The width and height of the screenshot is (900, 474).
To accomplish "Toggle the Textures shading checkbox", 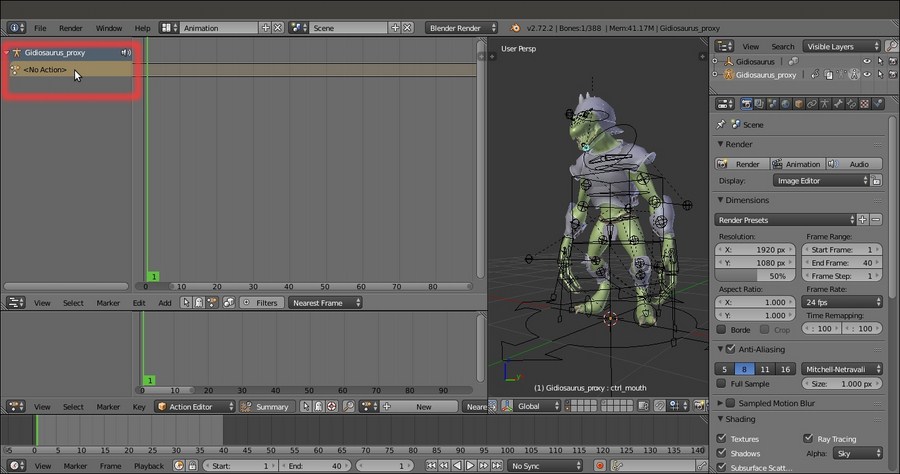I will coord(721,438).
